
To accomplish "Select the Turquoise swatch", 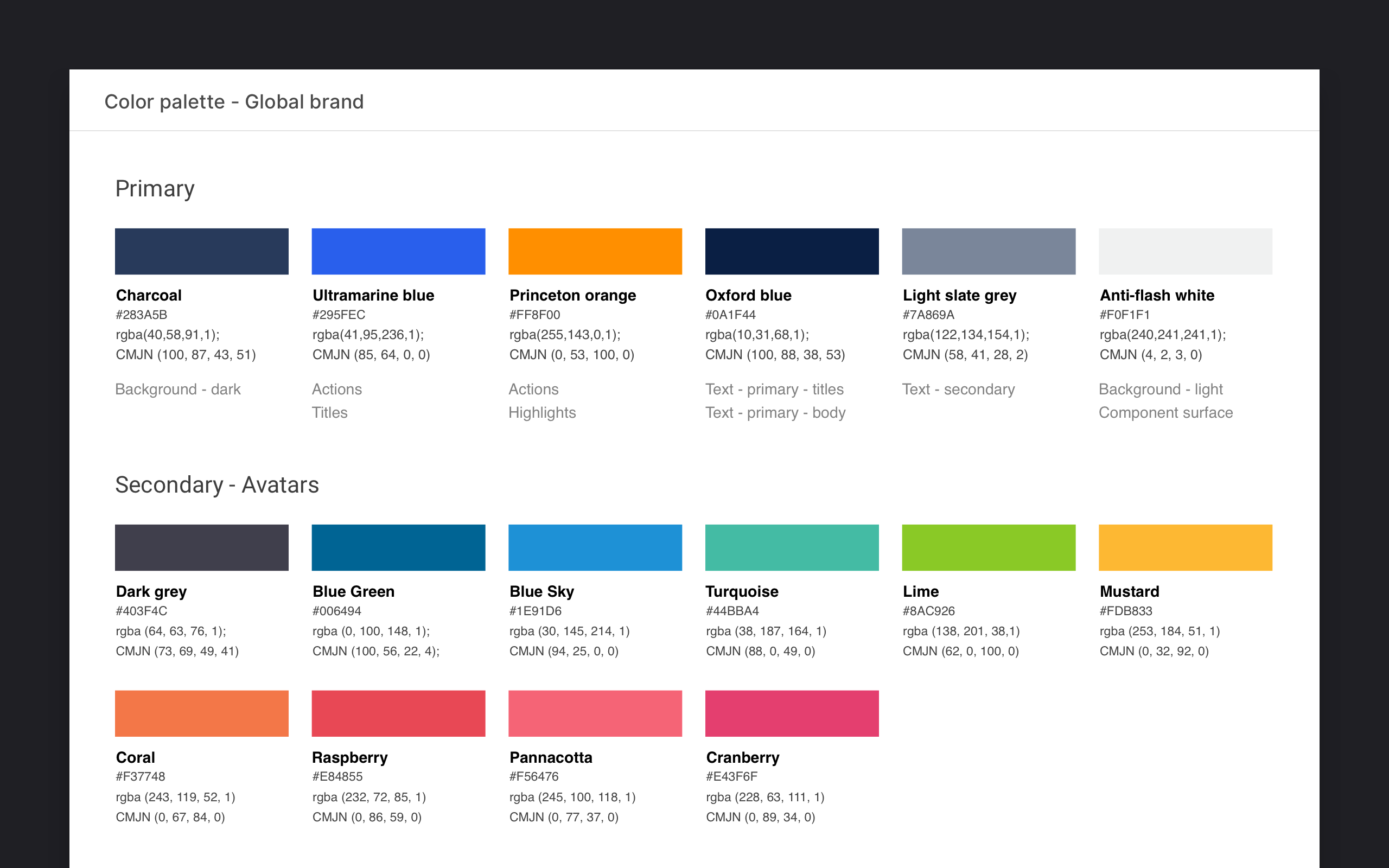I will point(792,548).
